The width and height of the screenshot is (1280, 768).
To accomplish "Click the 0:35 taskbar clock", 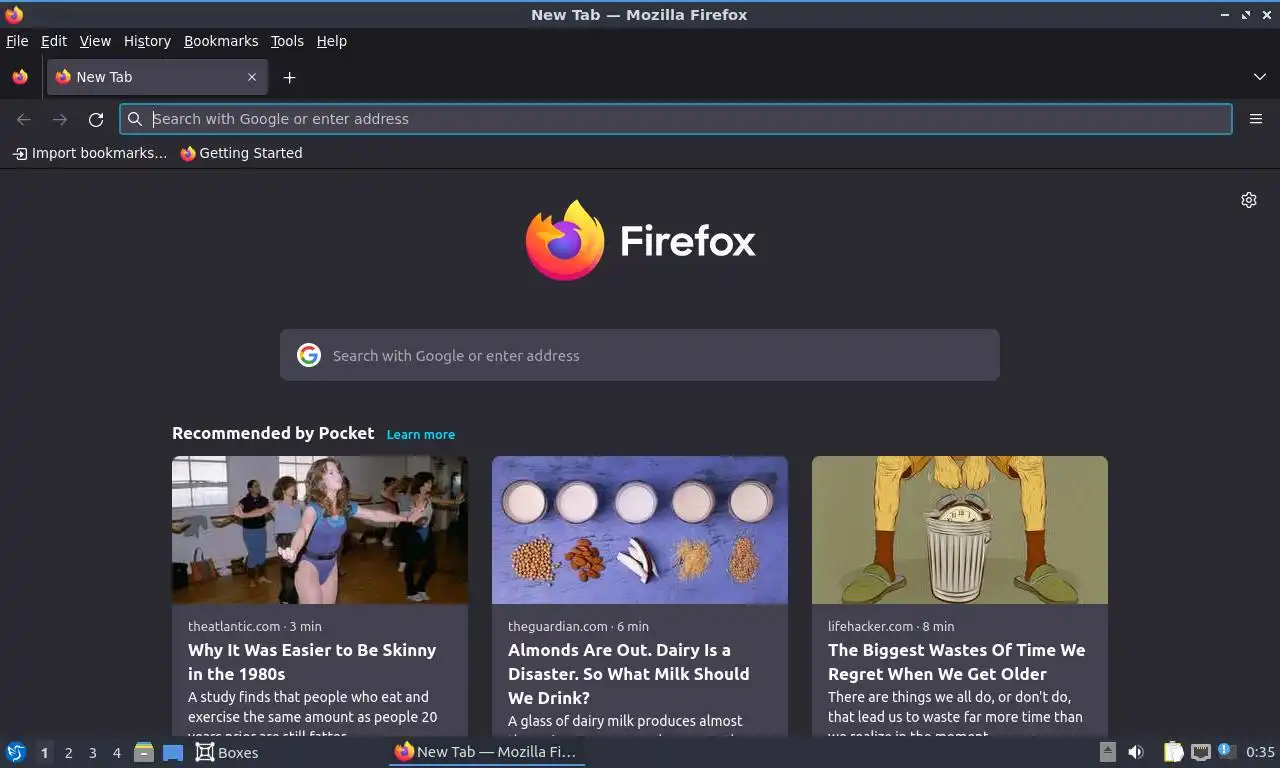I will click(x=1260, y=752).
